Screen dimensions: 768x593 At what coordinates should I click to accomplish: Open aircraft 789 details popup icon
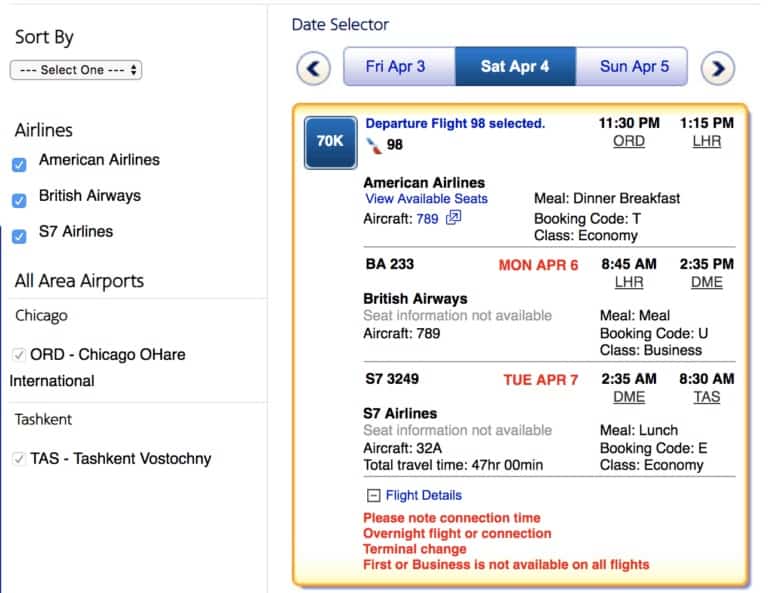[x=454, y=217]
